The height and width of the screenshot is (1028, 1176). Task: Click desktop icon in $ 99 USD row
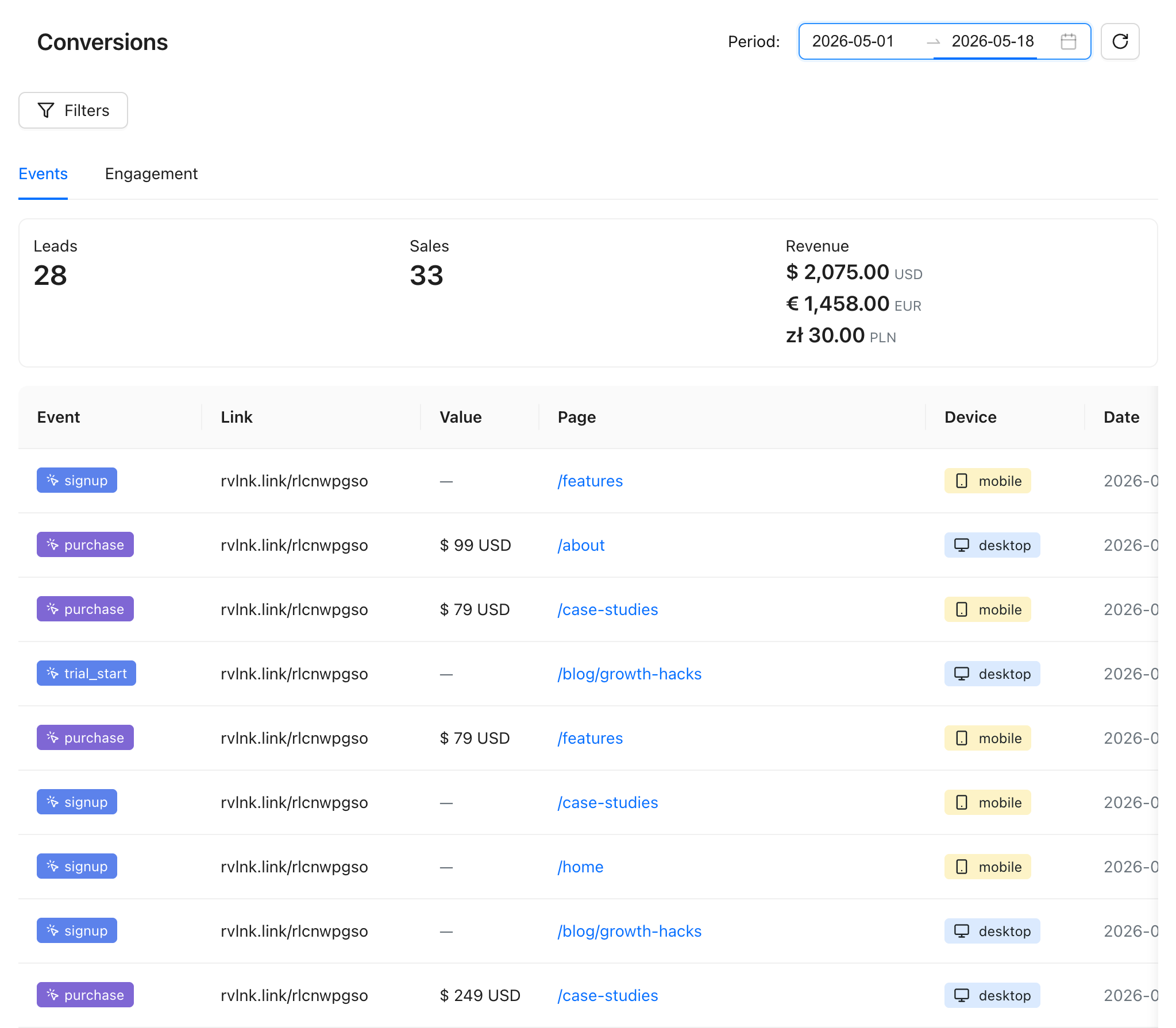tap(962, 545)
